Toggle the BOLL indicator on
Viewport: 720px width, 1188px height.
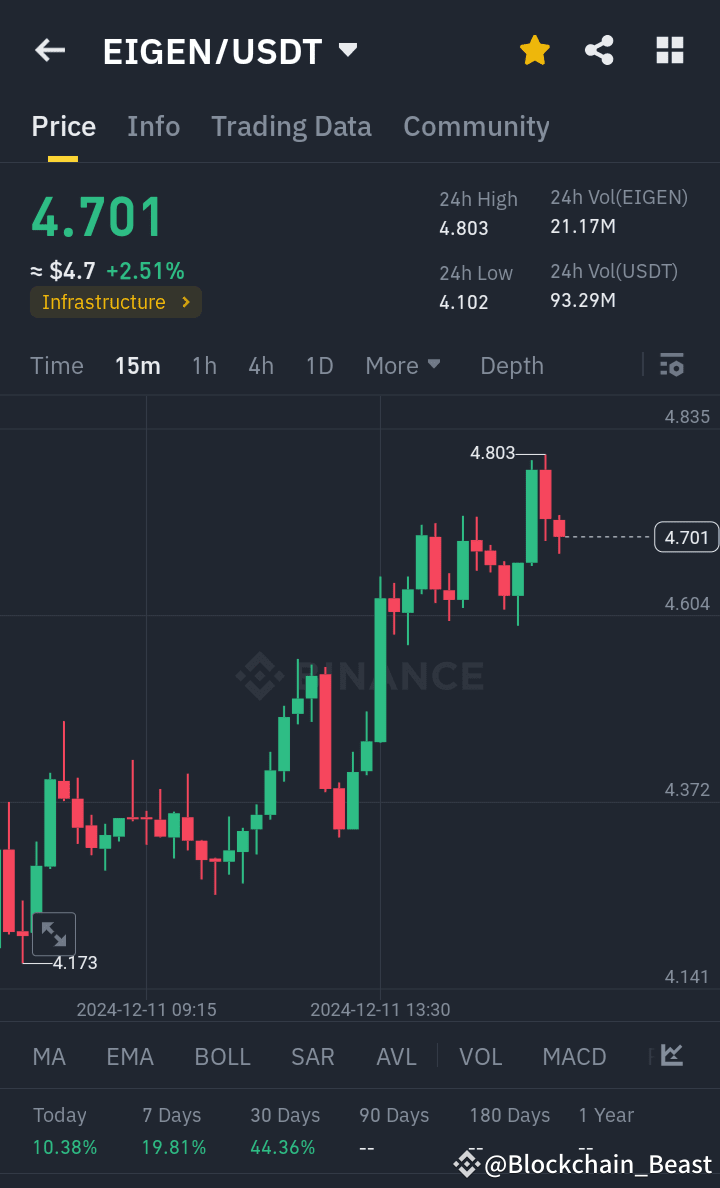click(222, 1056)
